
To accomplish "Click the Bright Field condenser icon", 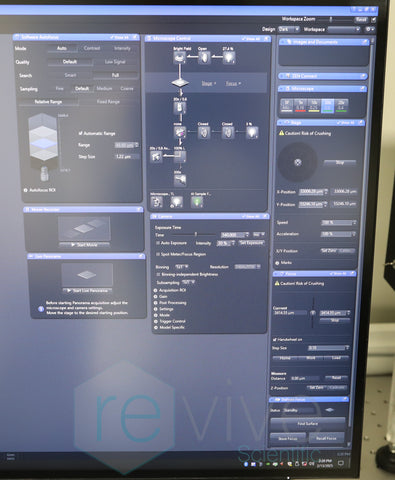I will pos(180,58).
